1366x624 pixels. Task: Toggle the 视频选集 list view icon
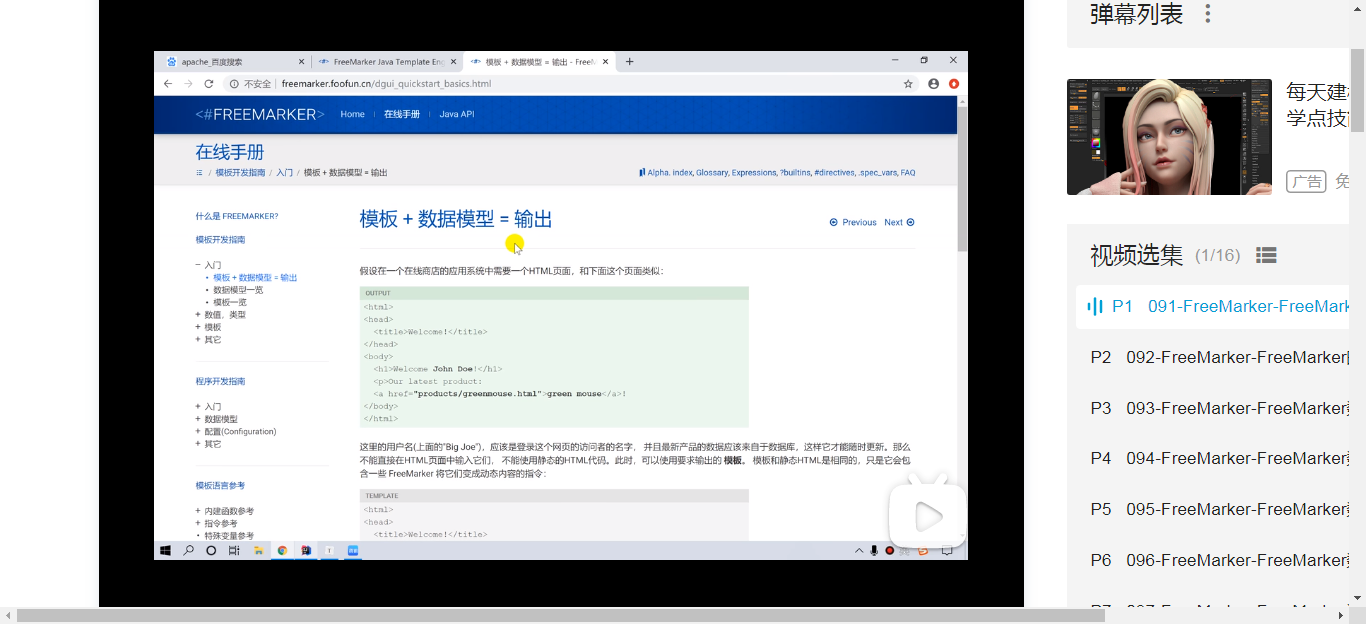point(1266,255)
